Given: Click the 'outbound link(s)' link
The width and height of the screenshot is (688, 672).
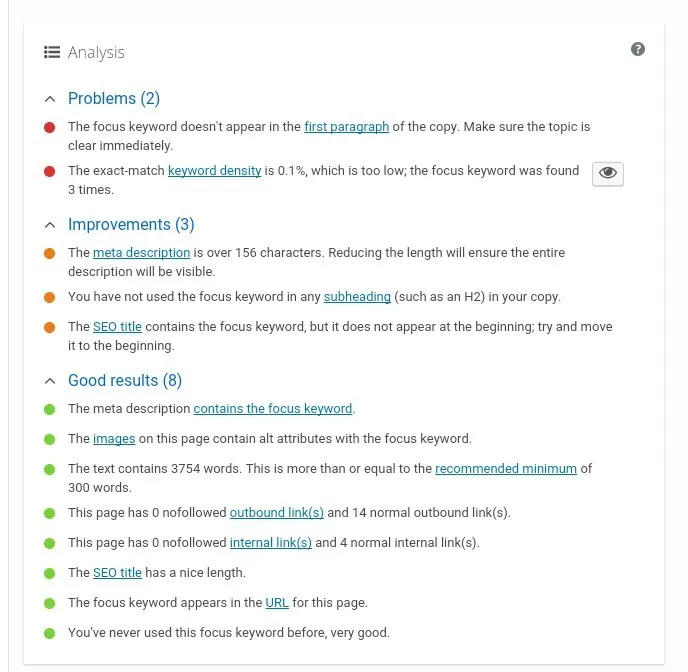Looking at the screenshot, I should pyautogui.click(x=277, y=513).
